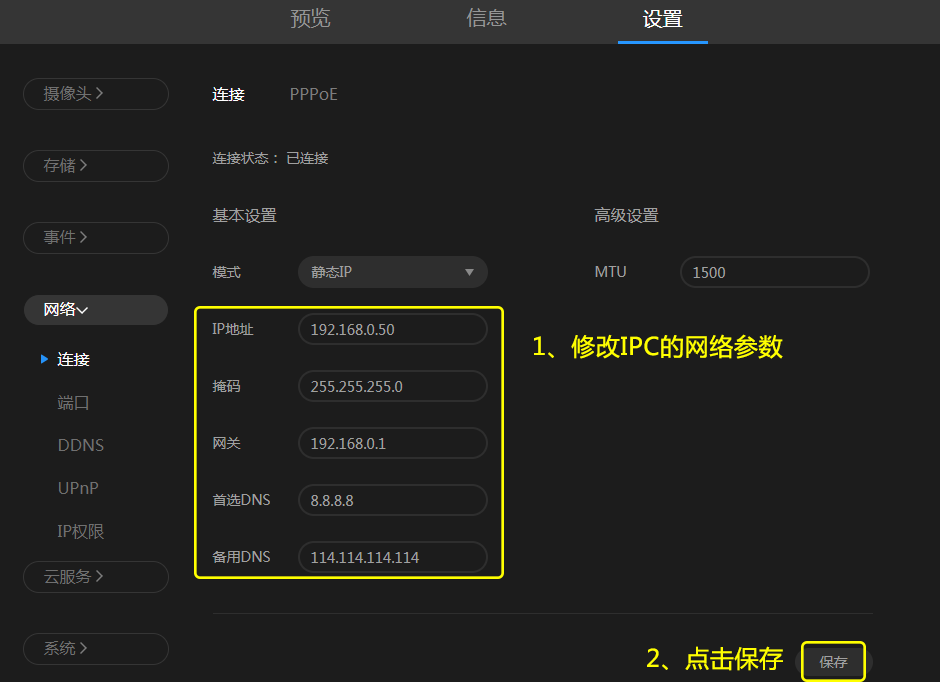Click the IP地址 input field
Screen dimensions: 940x682
[x=392, y=328]
